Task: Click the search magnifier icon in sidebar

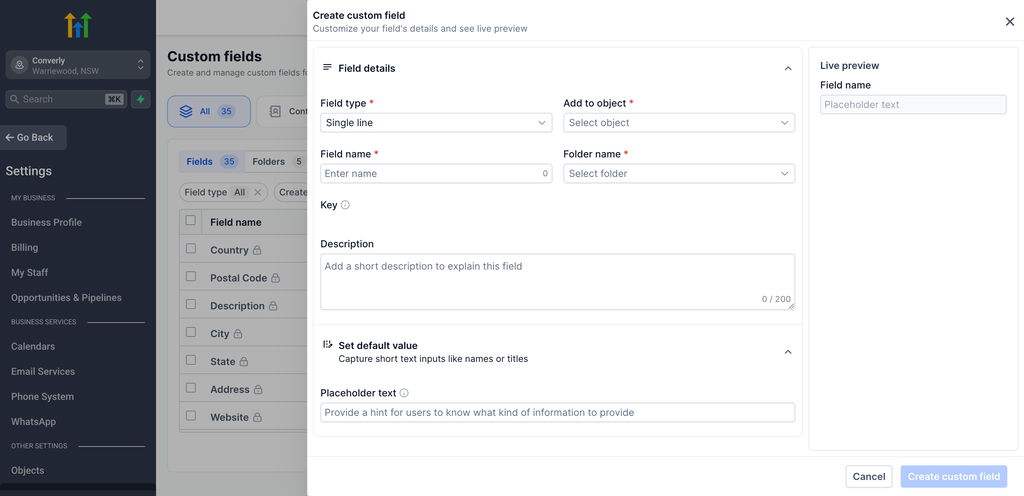Action: [x=15, y=99]
